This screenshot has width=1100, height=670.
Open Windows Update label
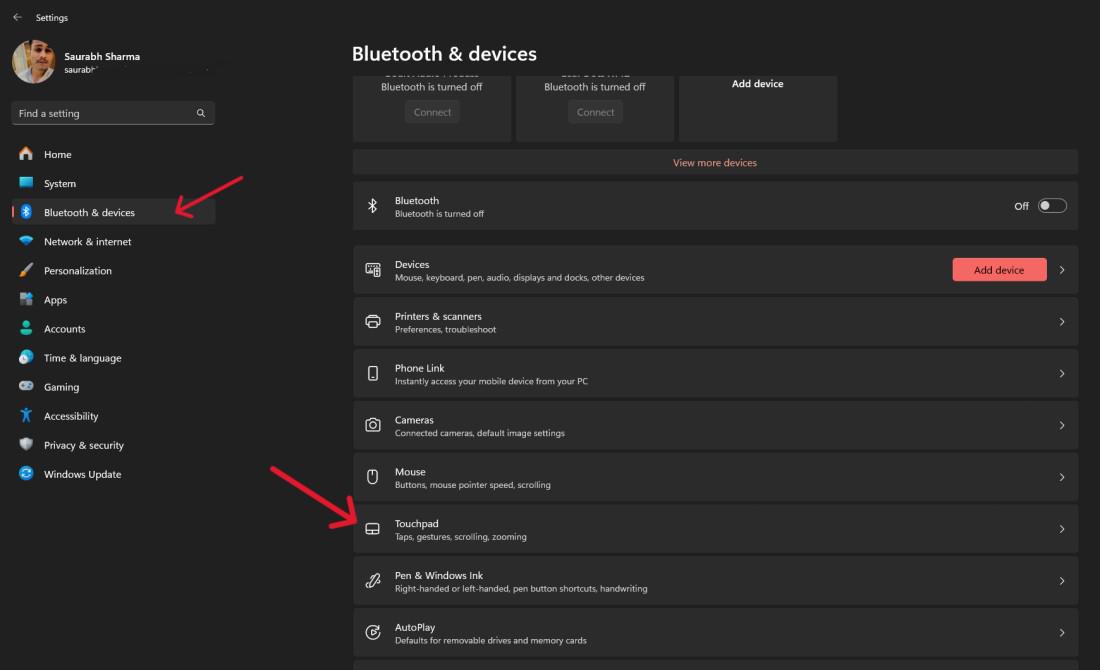pyautogui.click(x=82, y=474)
